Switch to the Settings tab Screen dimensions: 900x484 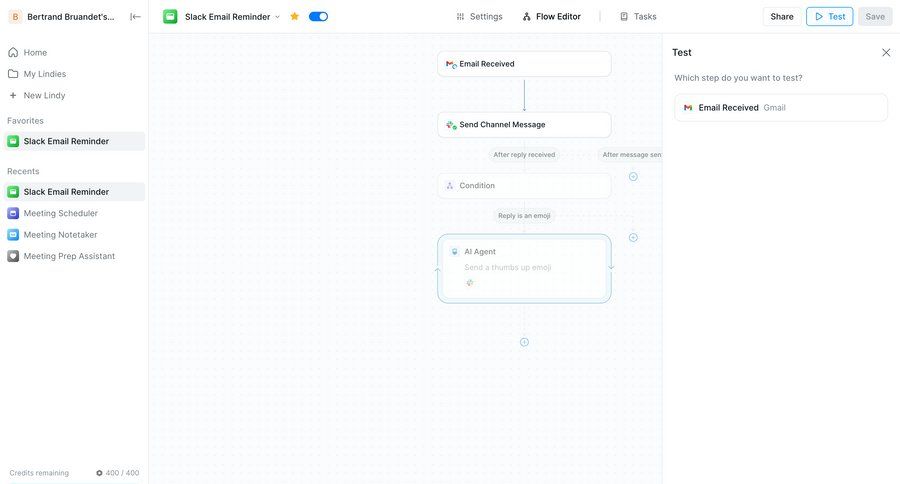[479, 17]
